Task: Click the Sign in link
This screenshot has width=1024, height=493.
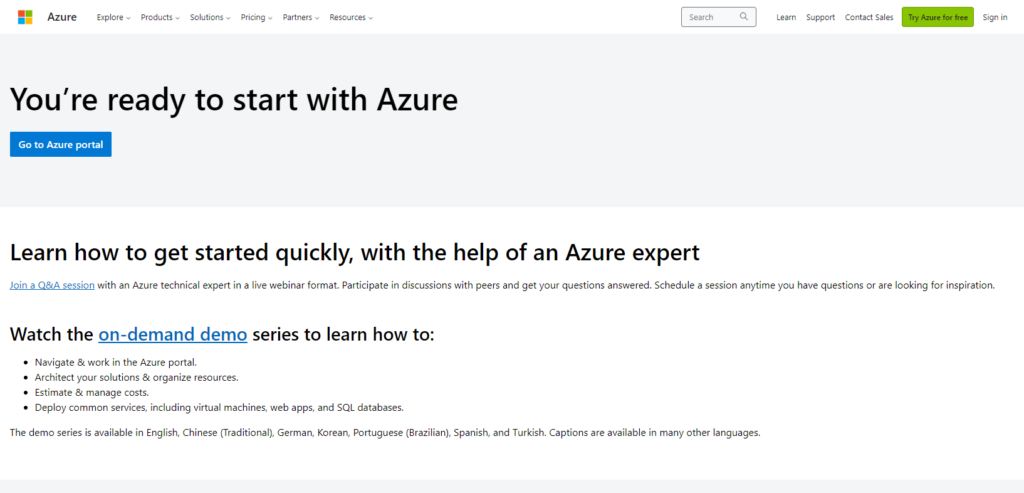Action: (995, 17)
